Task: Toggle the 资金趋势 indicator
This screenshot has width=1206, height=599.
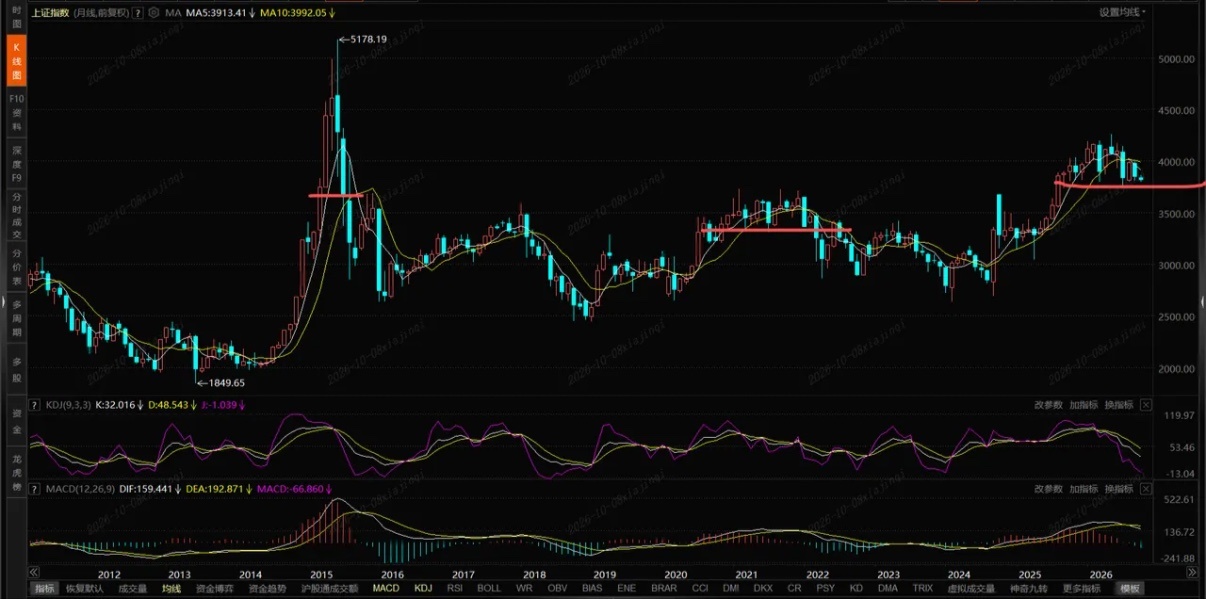Action: (266, 588)
